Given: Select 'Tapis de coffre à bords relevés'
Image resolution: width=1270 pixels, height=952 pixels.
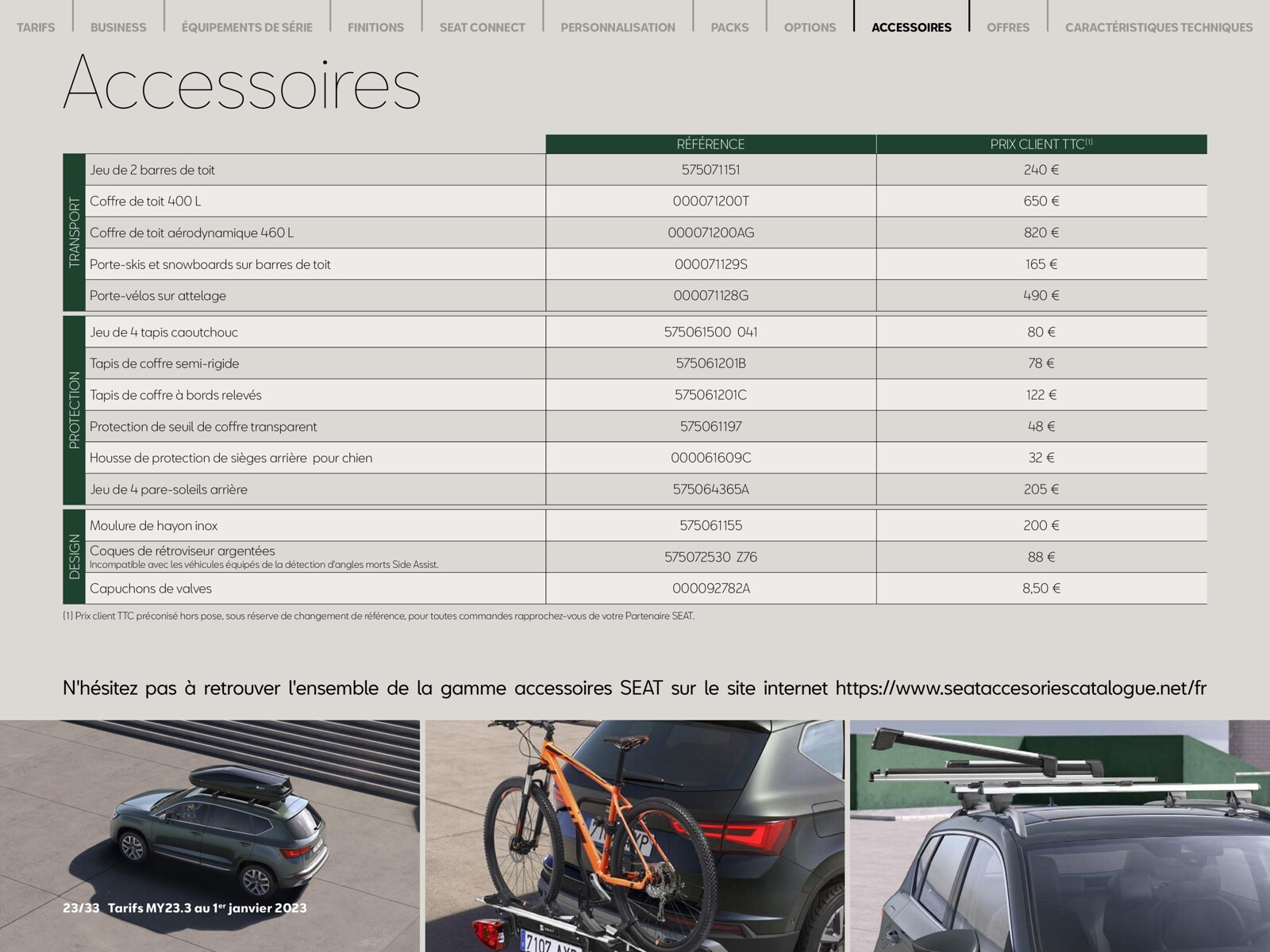Looking at the screenshot, I should click(175, 395).
